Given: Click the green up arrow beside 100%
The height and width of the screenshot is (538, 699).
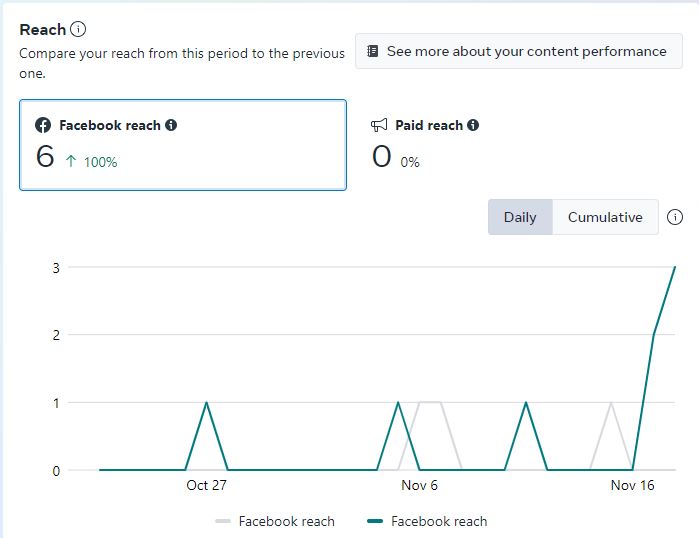Looking at the screenshot, I should point(70,162).
